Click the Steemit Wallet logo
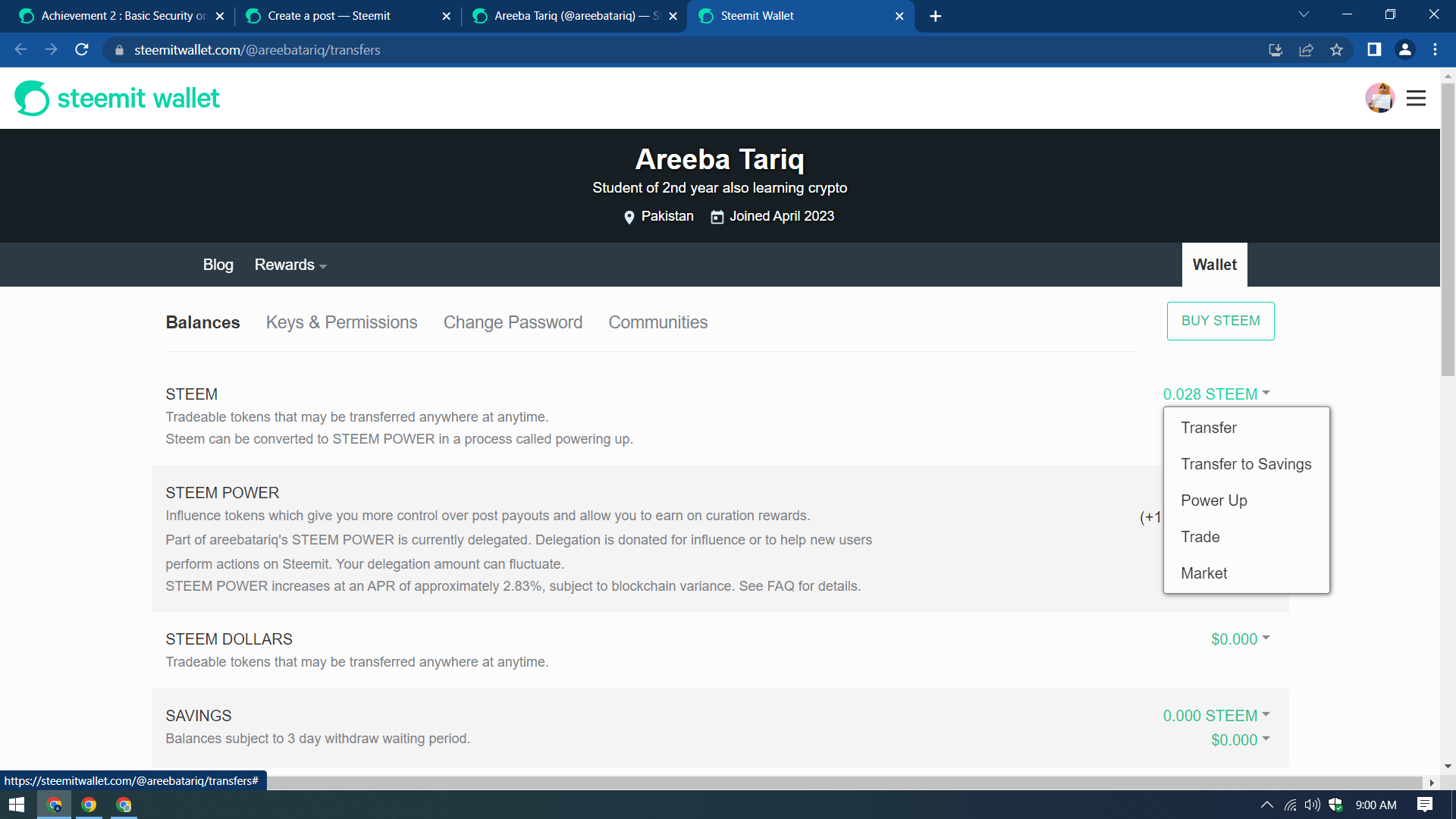This screenshot has height=819, width=1456. click(117, 99)
